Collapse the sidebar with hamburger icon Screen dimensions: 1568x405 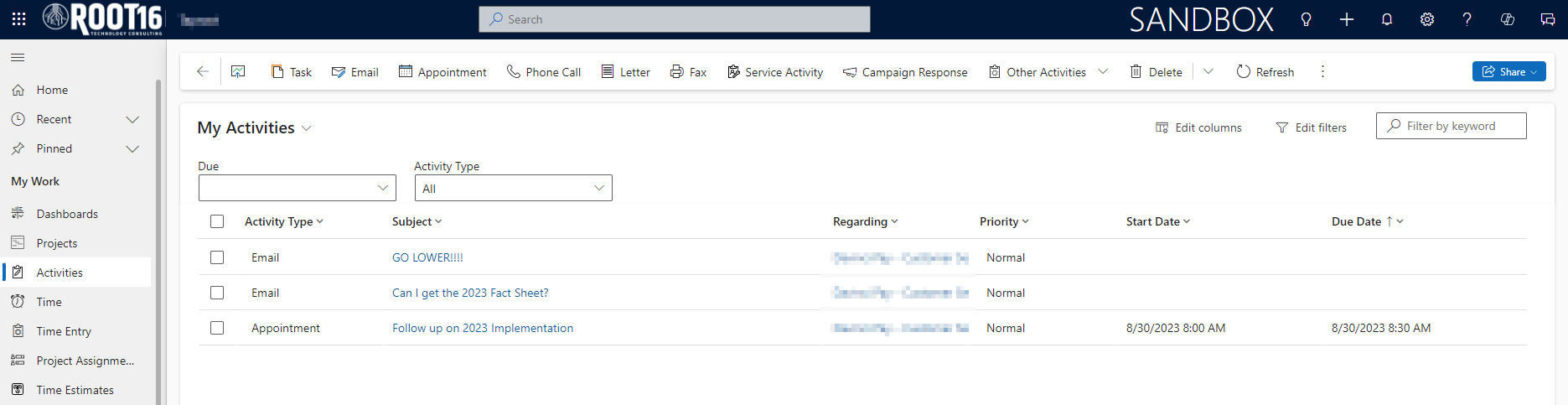[18, 57]
